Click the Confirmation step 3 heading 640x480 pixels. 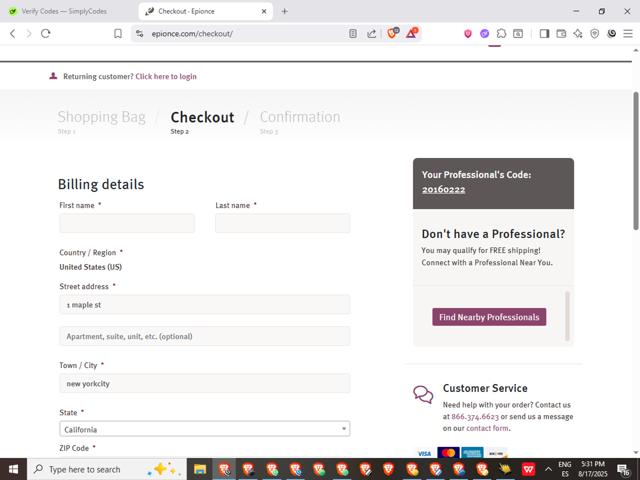tap(300, 117)
